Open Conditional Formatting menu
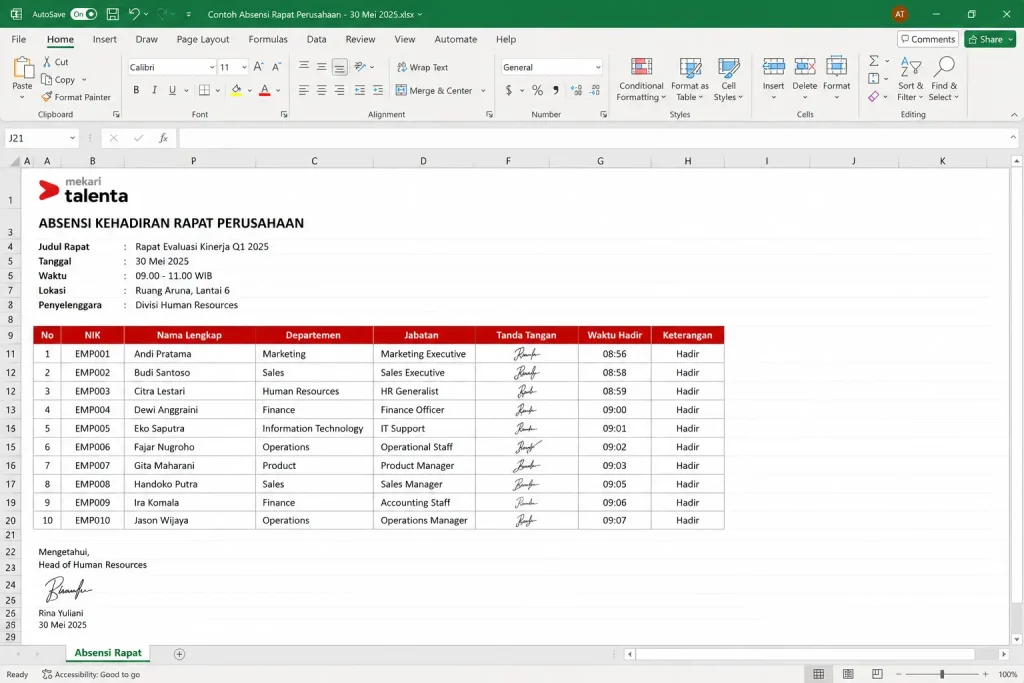Image resolution: width=1024 pixels, height=683 pixels. coord(641,79)
